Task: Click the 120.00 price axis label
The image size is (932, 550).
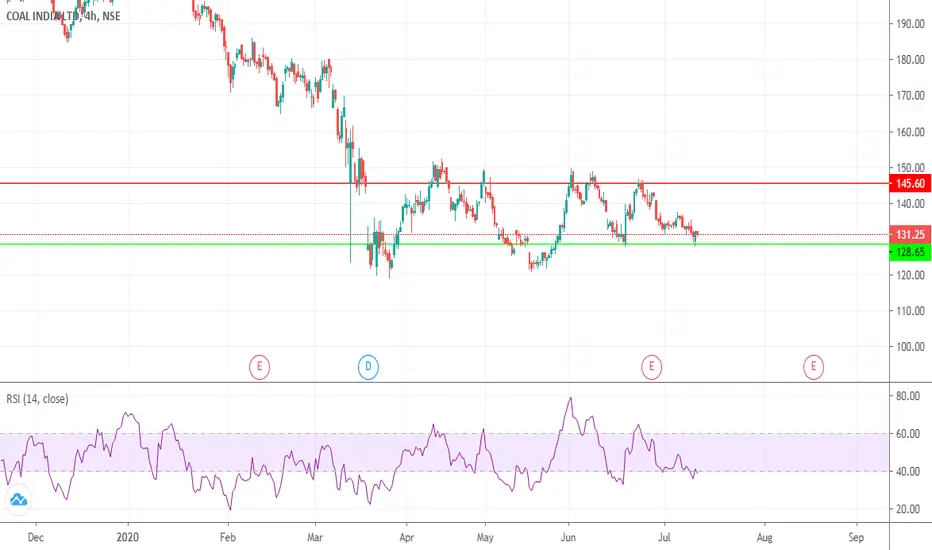Action: click(x=910, y=275)
